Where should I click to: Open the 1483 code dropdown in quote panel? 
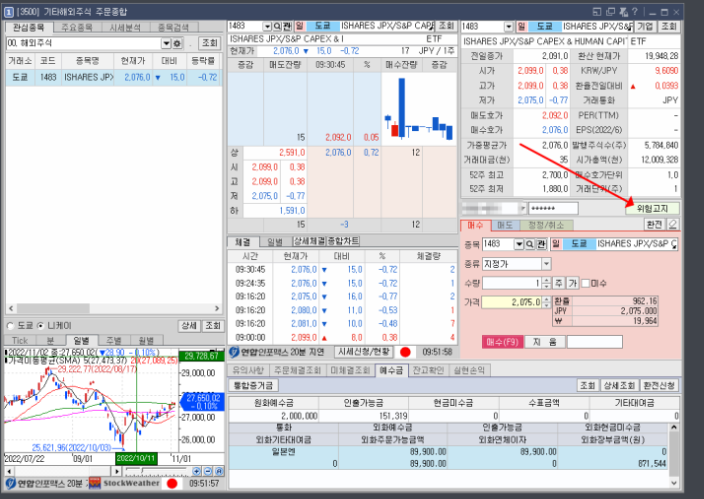point(267,26)
